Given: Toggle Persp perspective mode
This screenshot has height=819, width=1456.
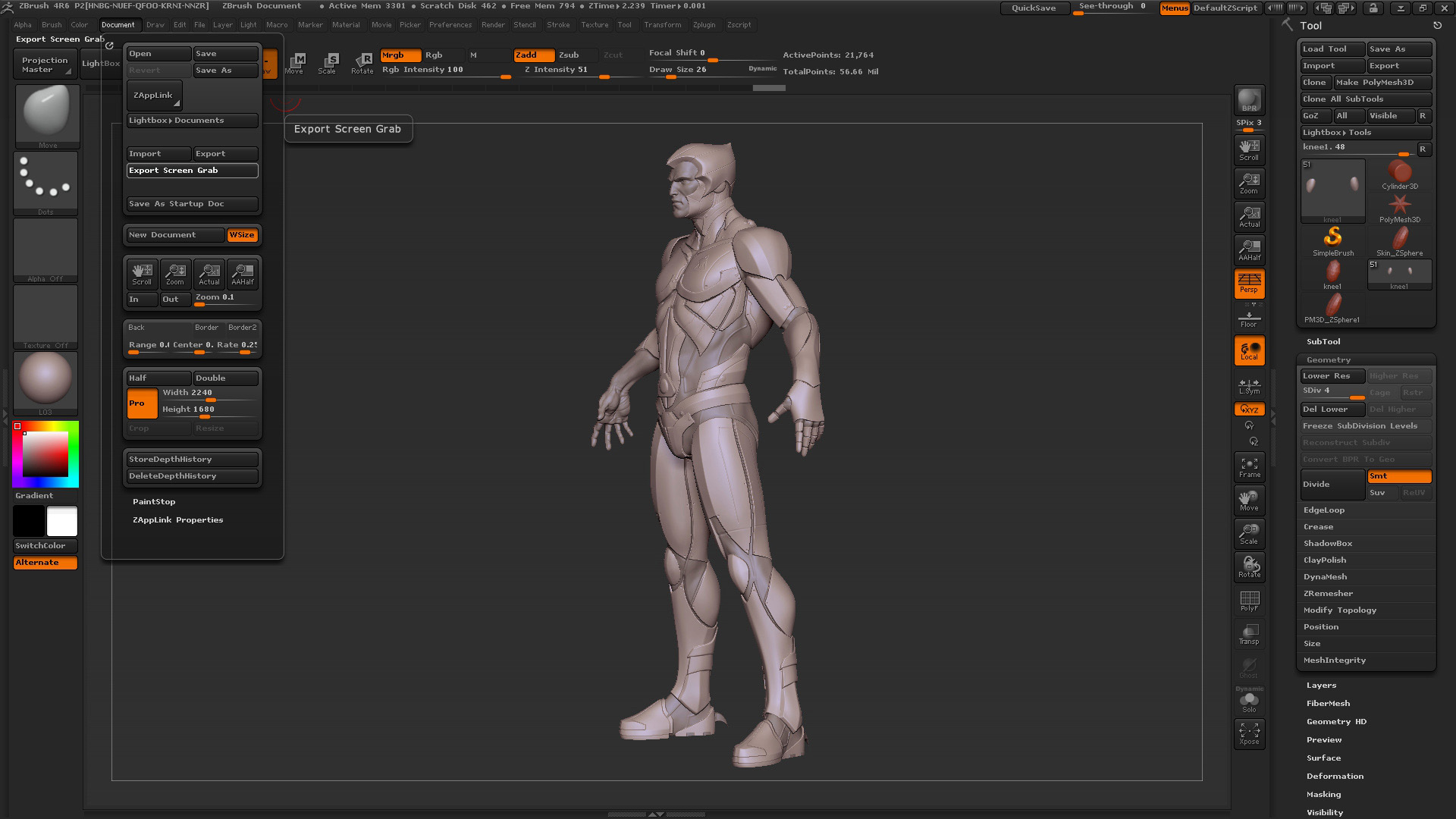Looking at the screenshot, I should coord(1249,283).
